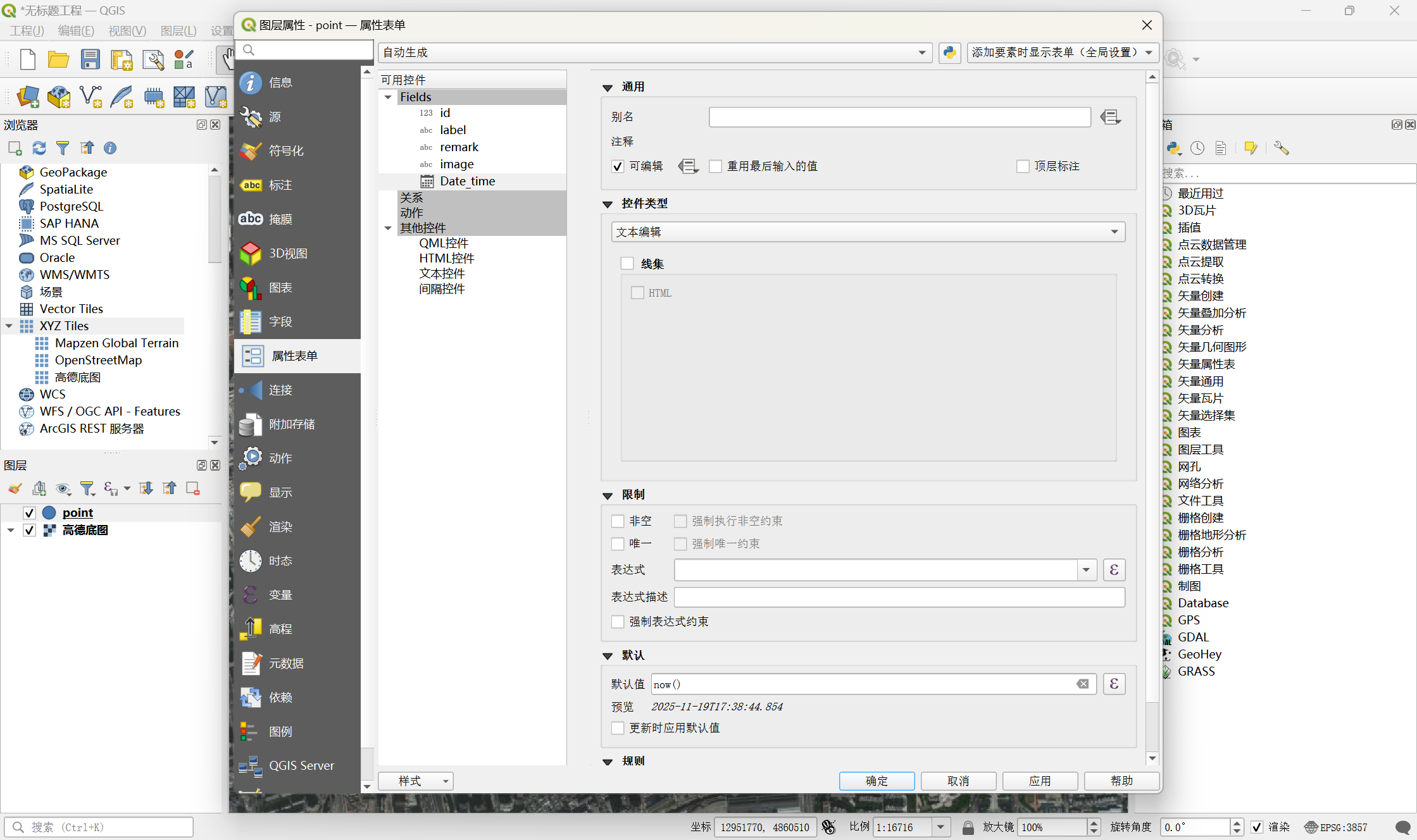
Task: Click the alias data-defined override icon
Action: tap(1110, 117)
